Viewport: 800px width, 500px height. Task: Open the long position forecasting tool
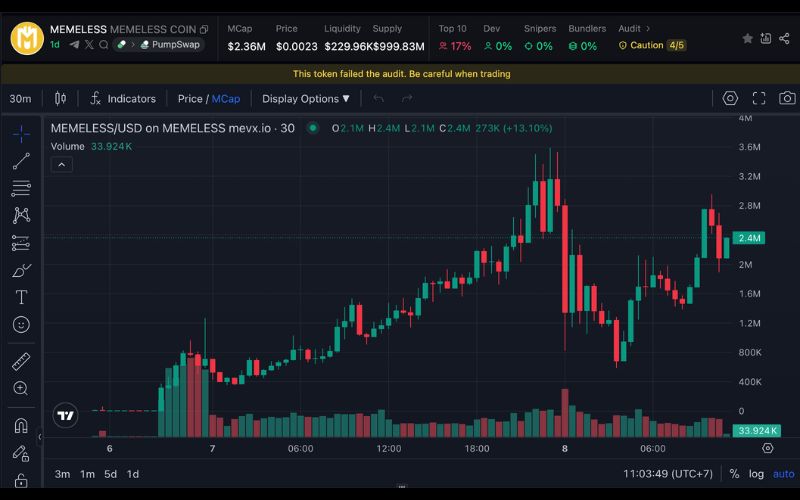21,243
